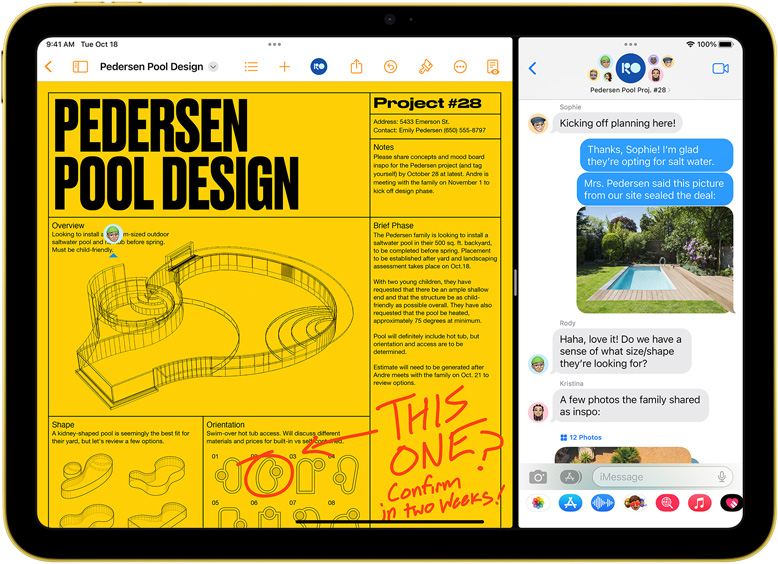The image size is (778, 564).
Task: Open the collaboration activity icon
Action: point(319,66)
